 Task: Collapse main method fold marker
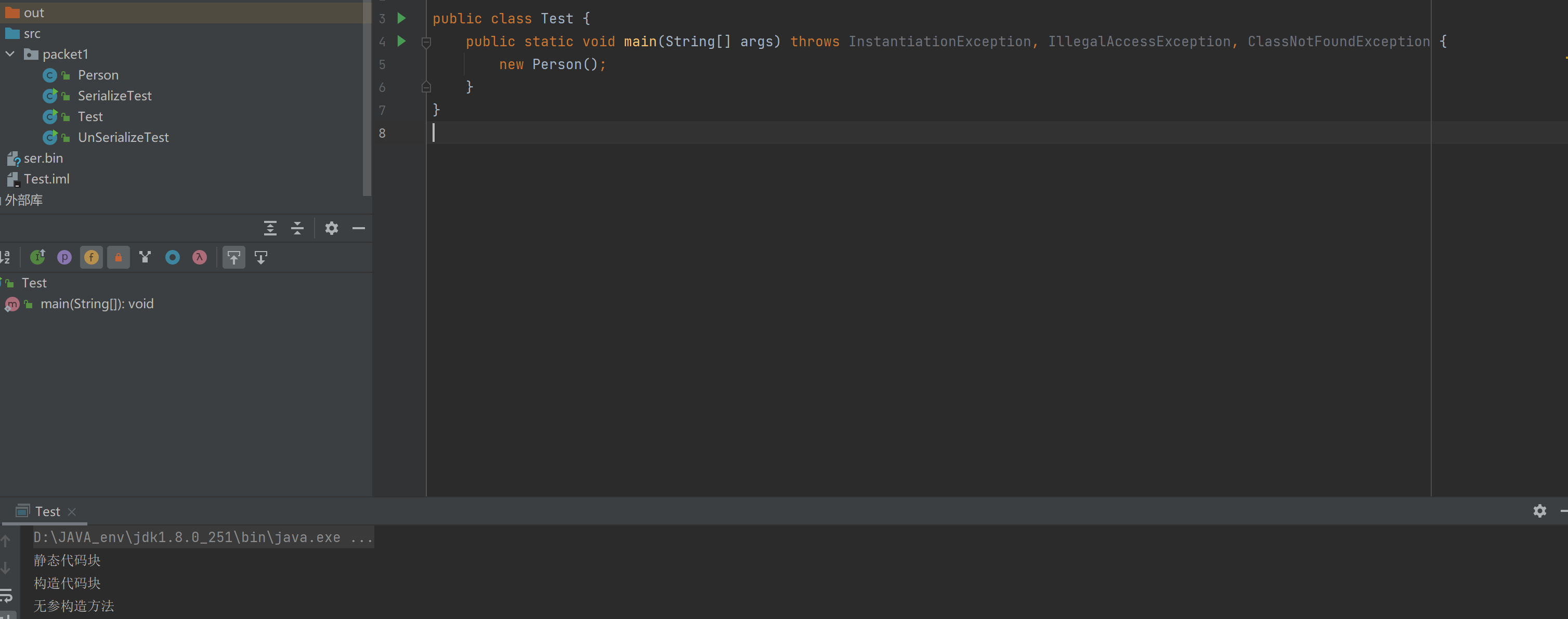click(426, 42)
